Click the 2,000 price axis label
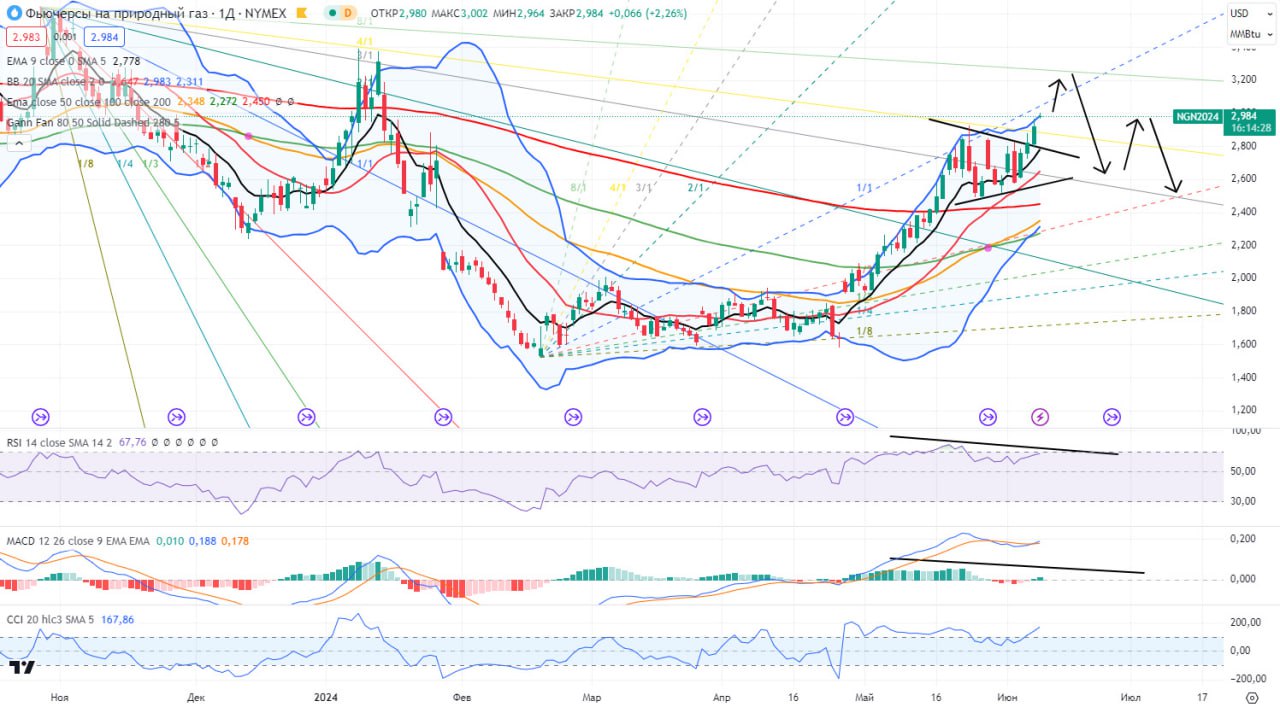1280x707 pixels. (1243, 278)
